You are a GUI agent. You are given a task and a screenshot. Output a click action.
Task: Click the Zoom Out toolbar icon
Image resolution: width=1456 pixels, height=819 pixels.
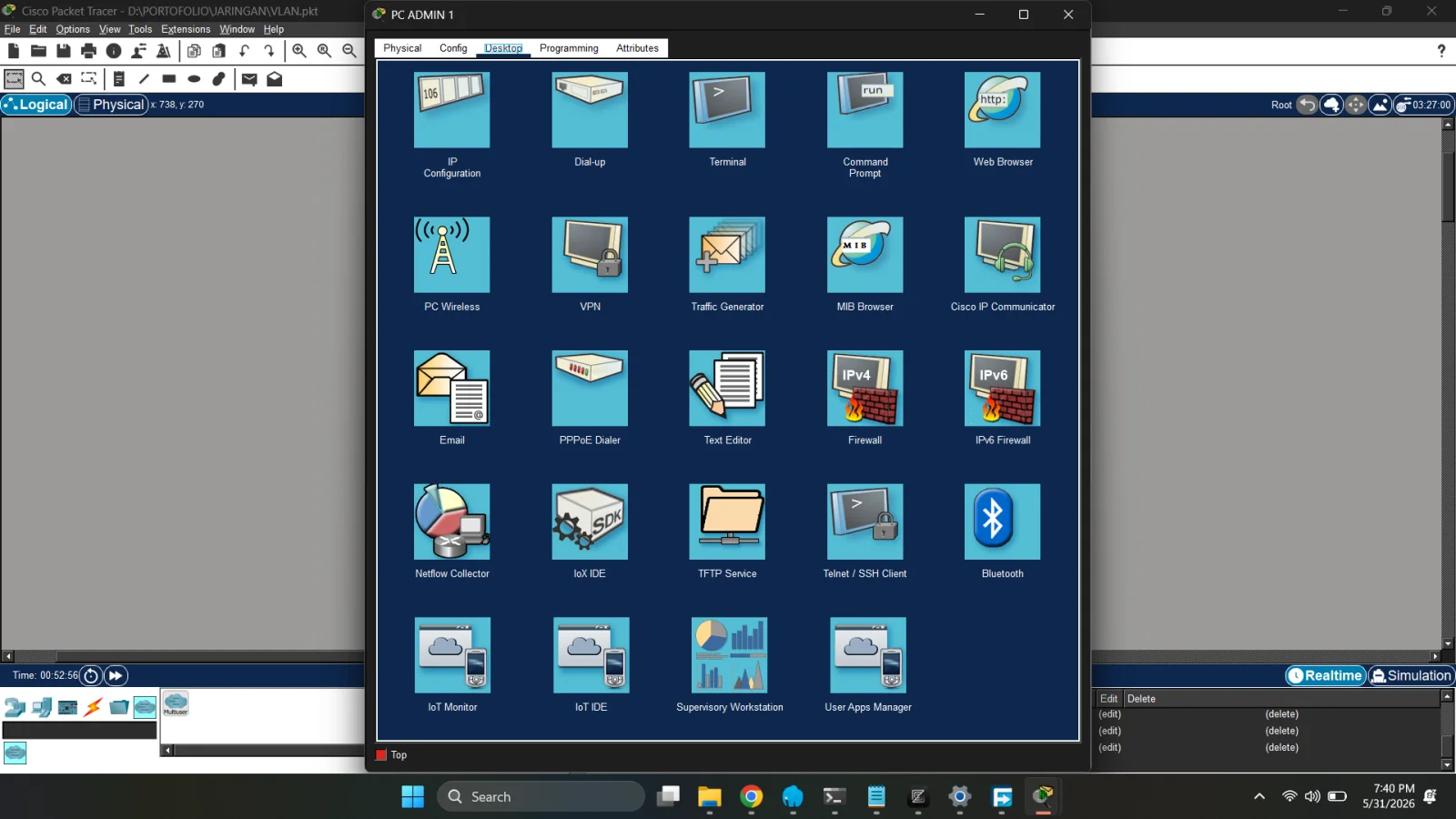(349, 51)
